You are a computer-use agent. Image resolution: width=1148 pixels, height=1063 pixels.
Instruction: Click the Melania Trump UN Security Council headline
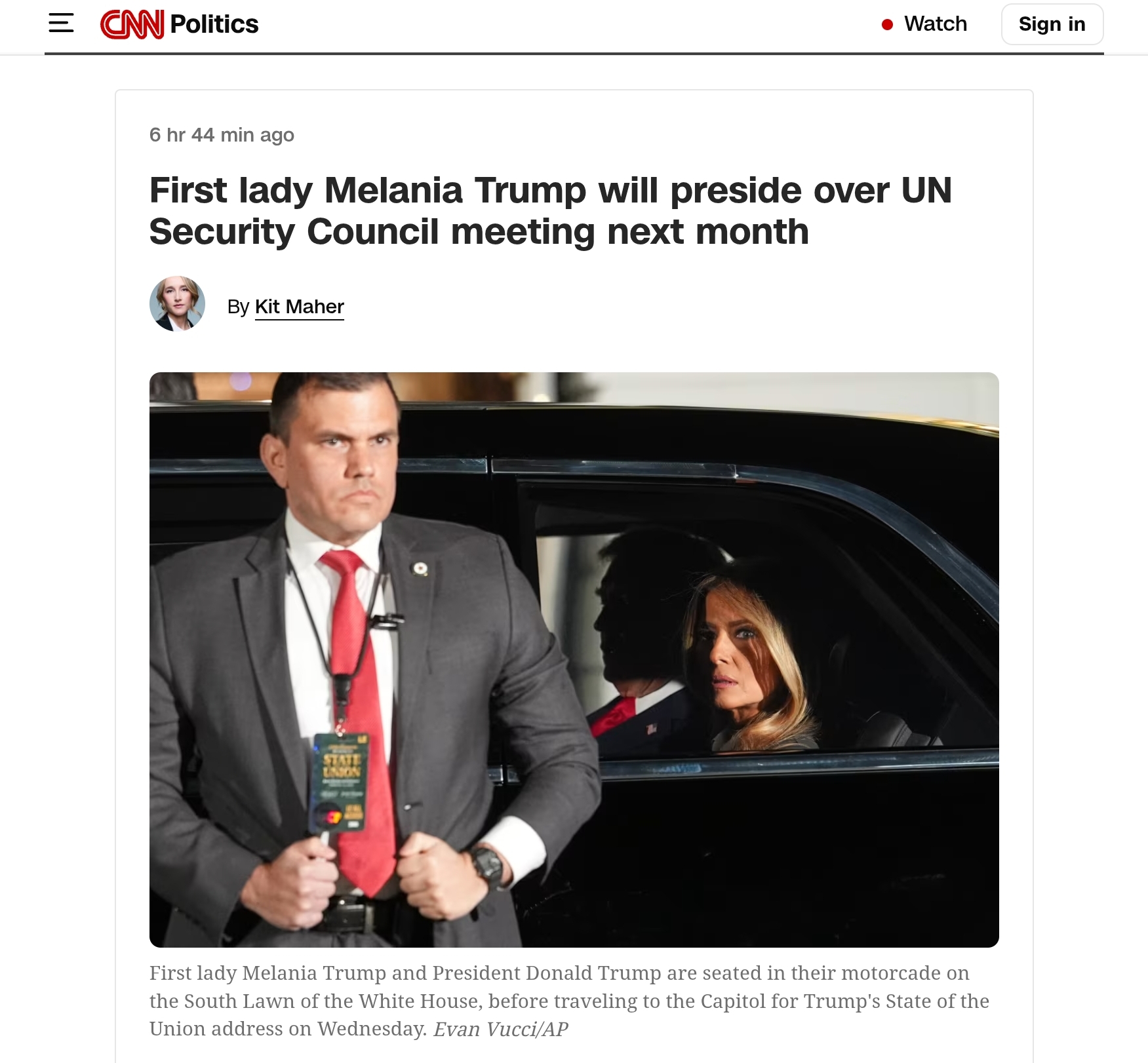coord(551,211)
